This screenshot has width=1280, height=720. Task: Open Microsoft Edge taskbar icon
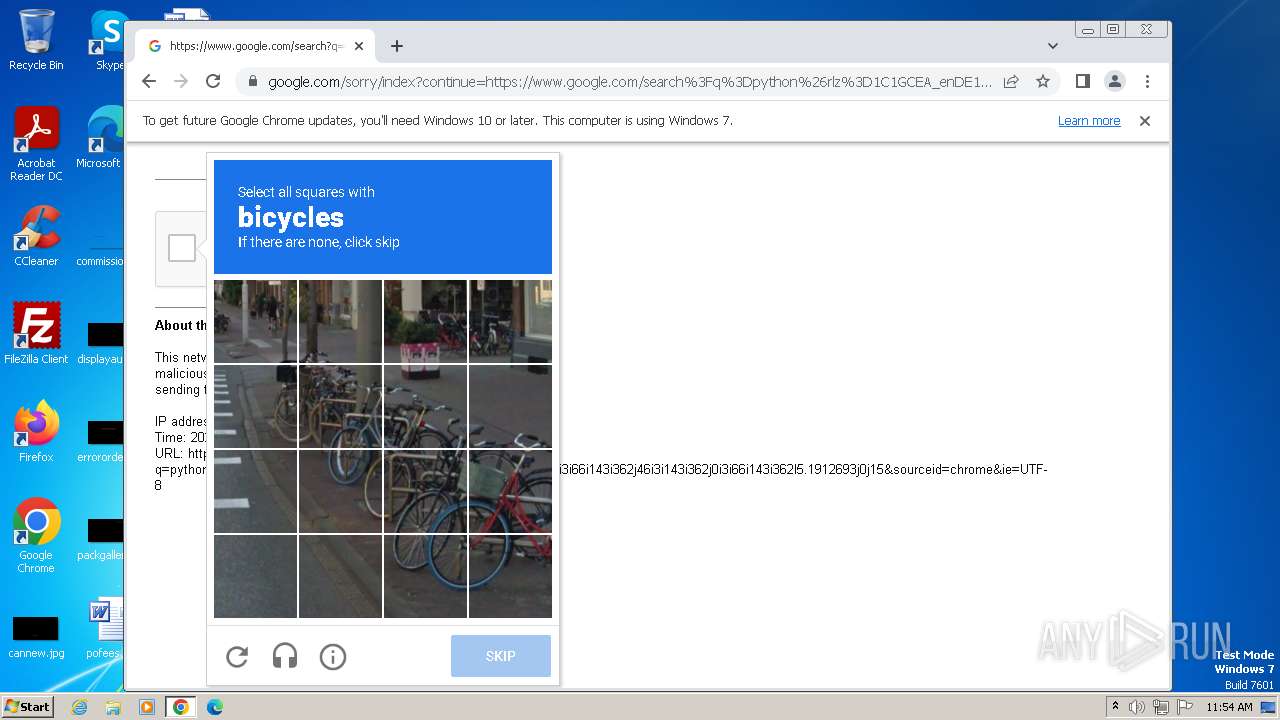pyautogui.click(x=214, y=707)
